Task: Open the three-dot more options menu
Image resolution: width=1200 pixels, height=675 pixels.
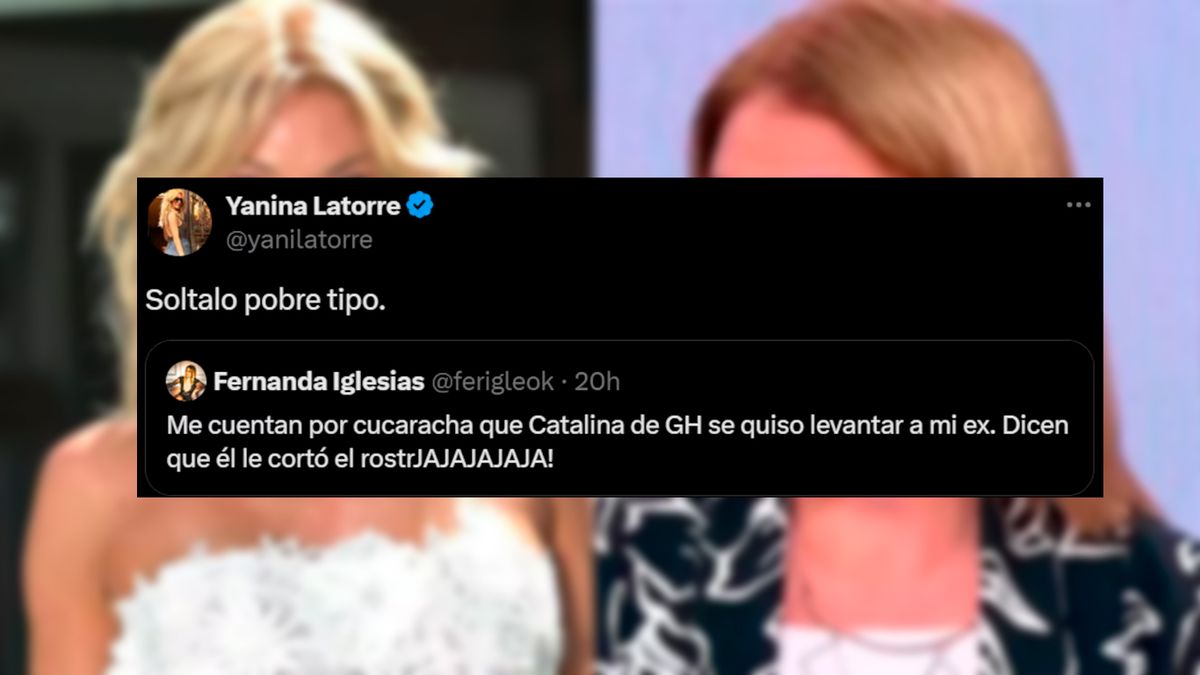Action: pyautogui.click(x=1078, y=205)
